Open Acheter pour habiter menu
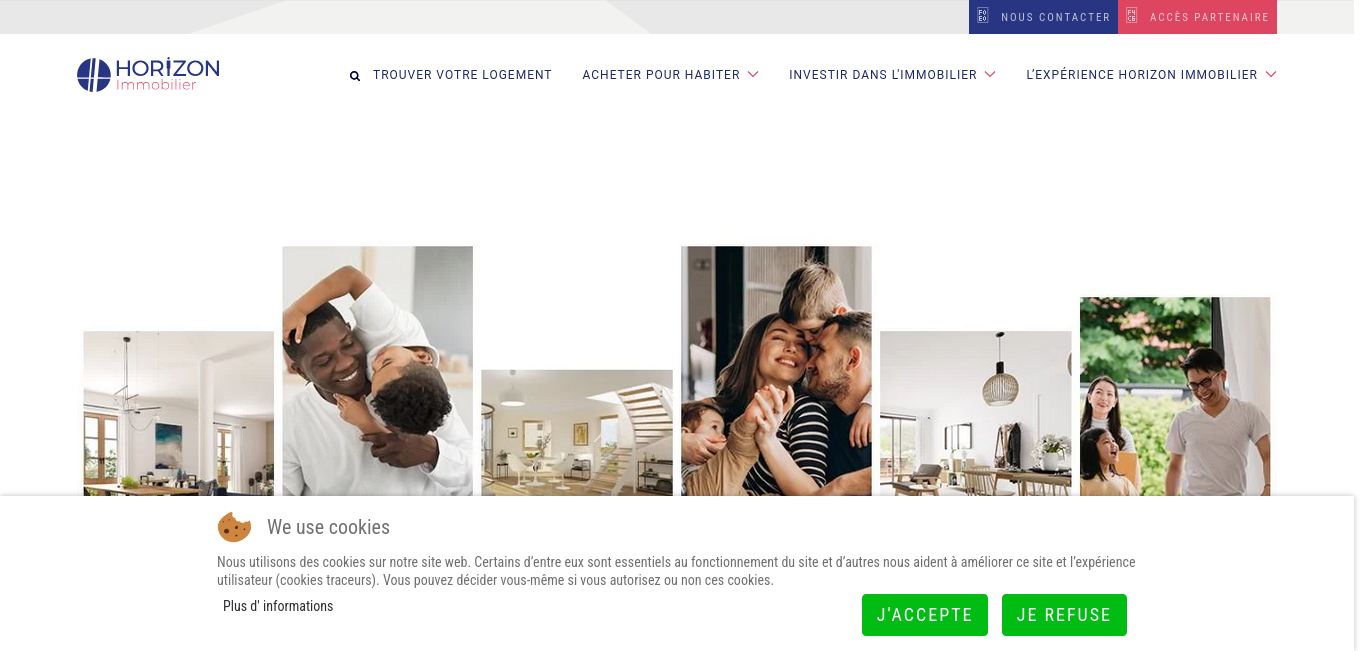The height and width of the screenshot is (651, 1366). point(661,75)
